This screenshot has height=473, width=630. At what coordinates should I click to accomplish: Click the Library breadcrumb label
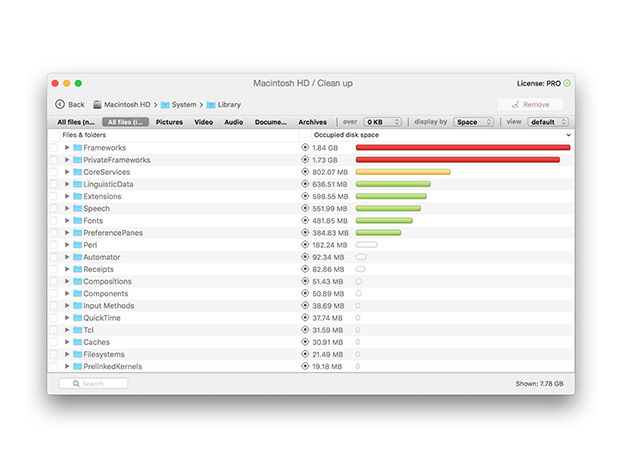pyautogui.click(x=229, y=104)
